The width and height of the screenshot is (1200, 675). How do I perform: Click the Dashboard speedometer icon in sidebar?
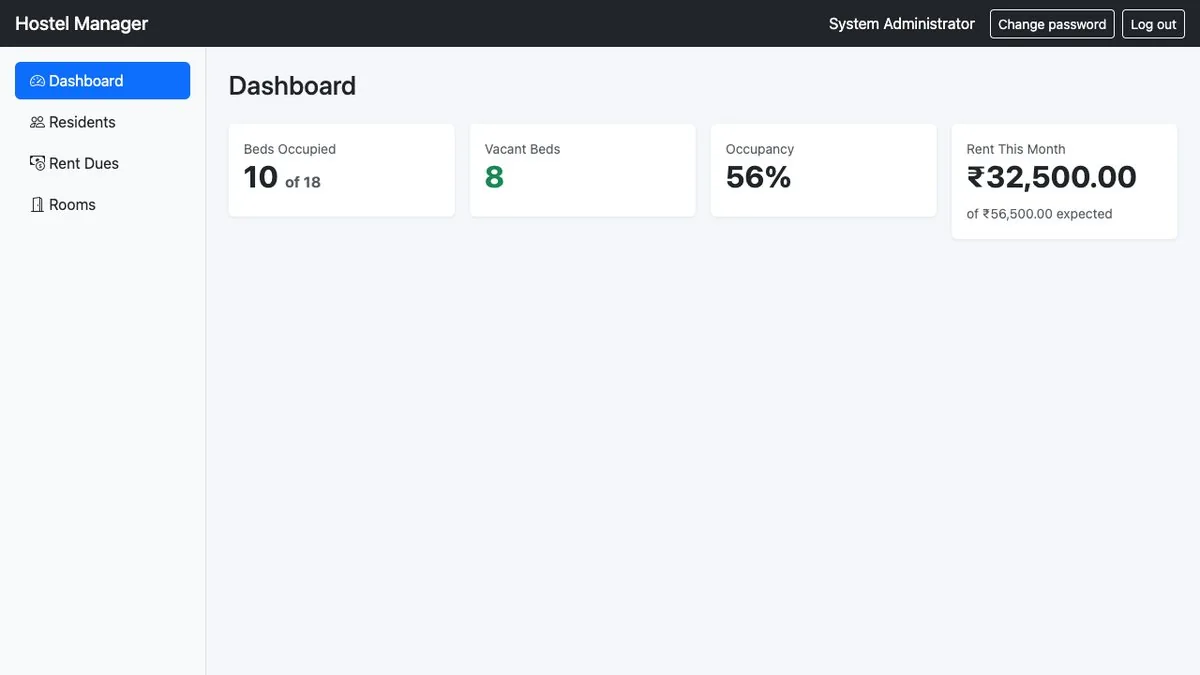pos(37,81)
